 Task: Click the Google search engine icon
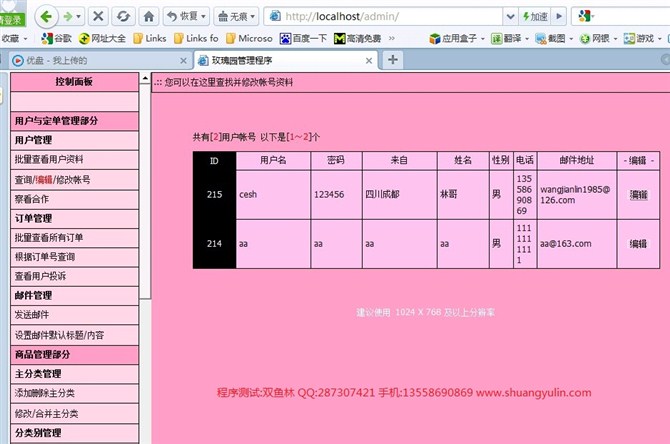(x=584, y=17)
